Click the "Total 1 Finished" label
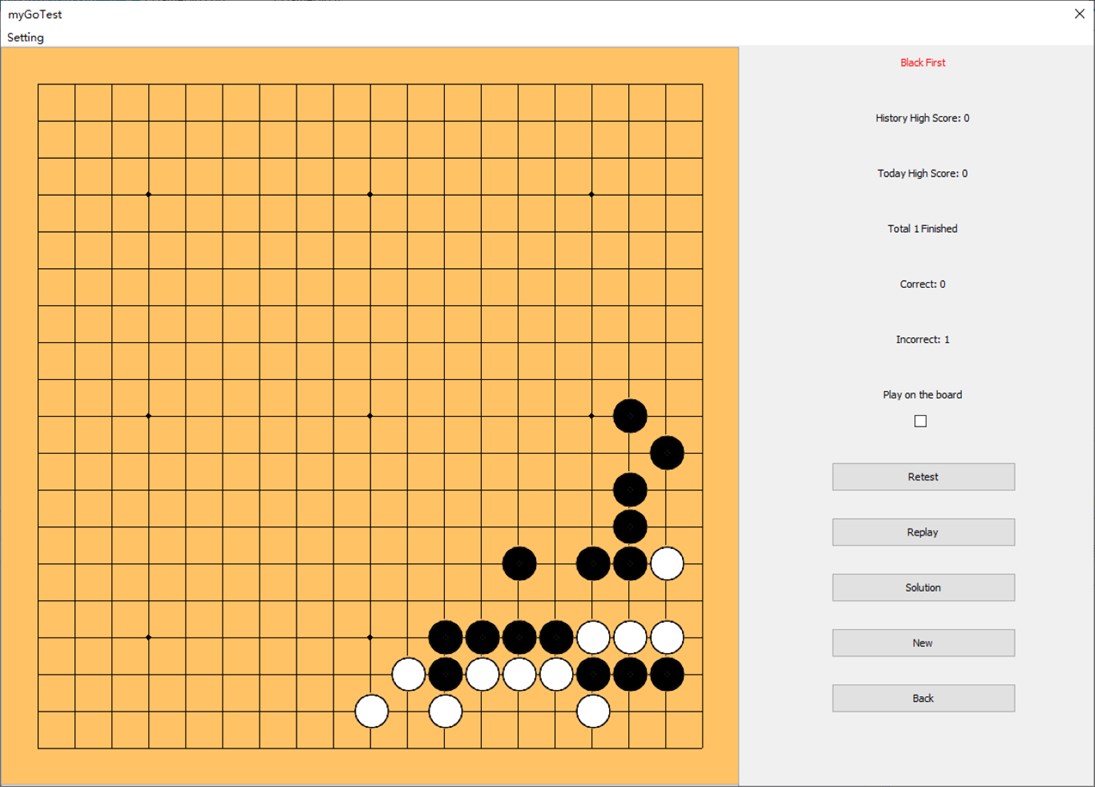Viewport: 1095px width, 787px height. coord(921,228)
